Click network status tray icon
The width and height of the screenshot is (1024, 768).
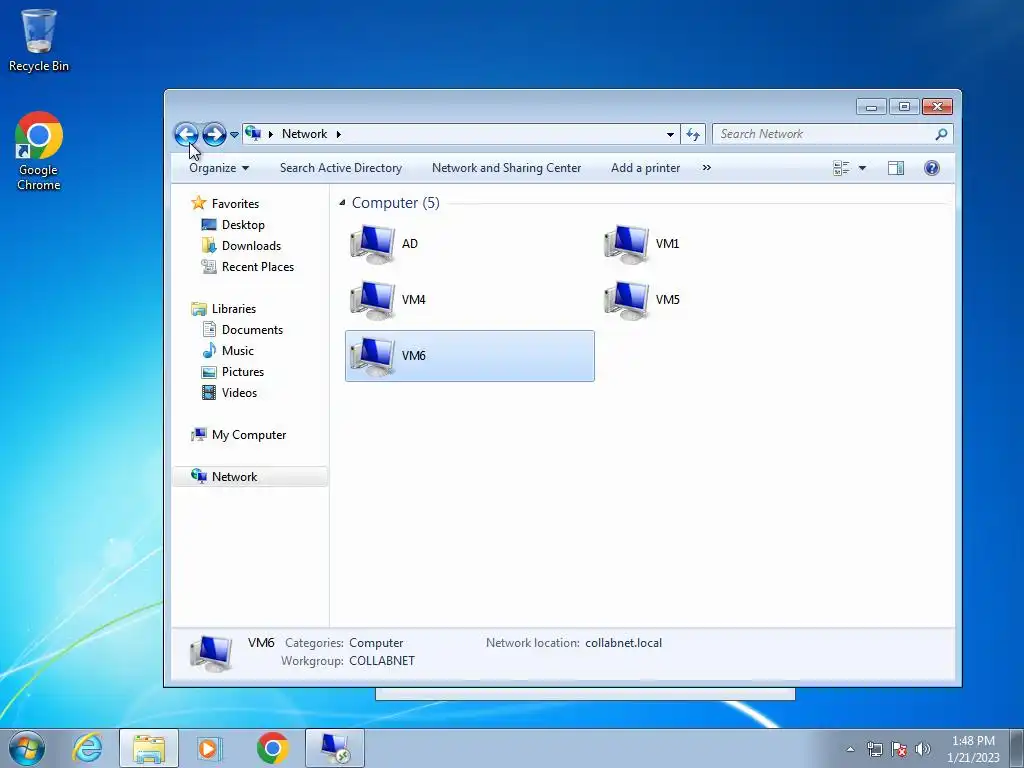coord(874,750)
